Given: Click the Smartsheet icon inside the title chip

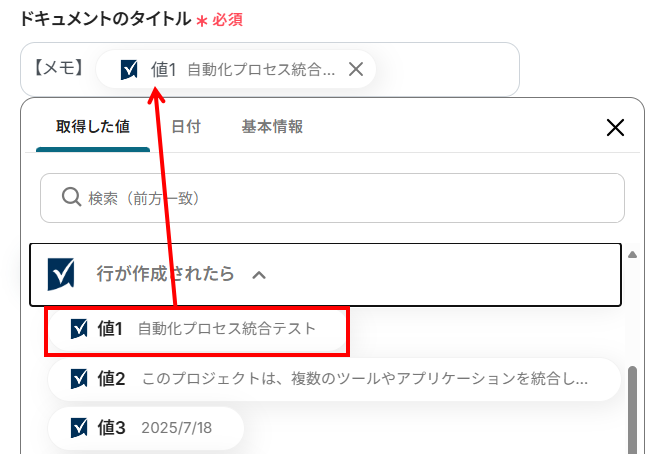Looking at the screenshot, I should (129, 69).
